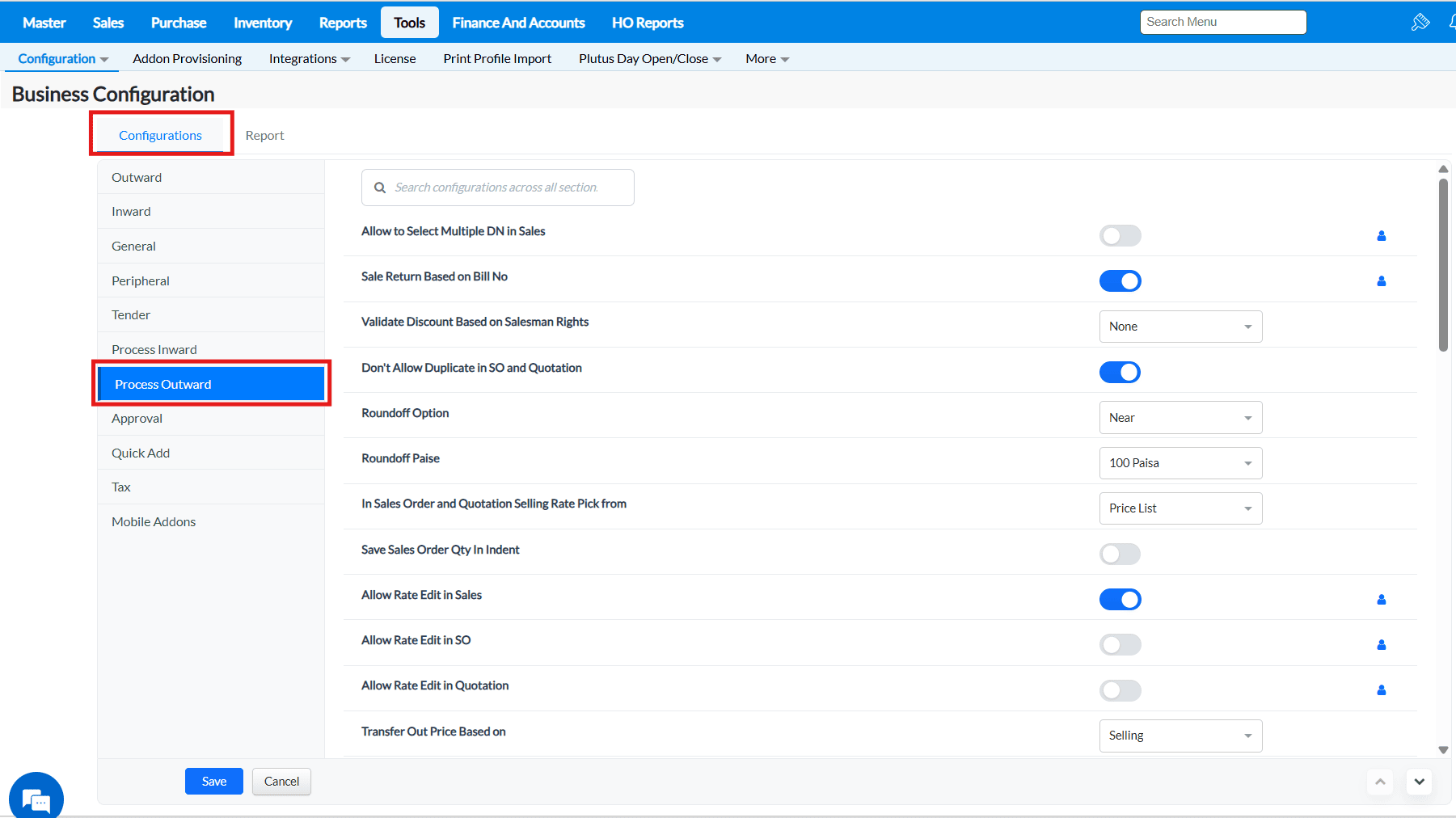Open the Sales menu
The image size is (1456, 818).
click(x=108, y=23)
